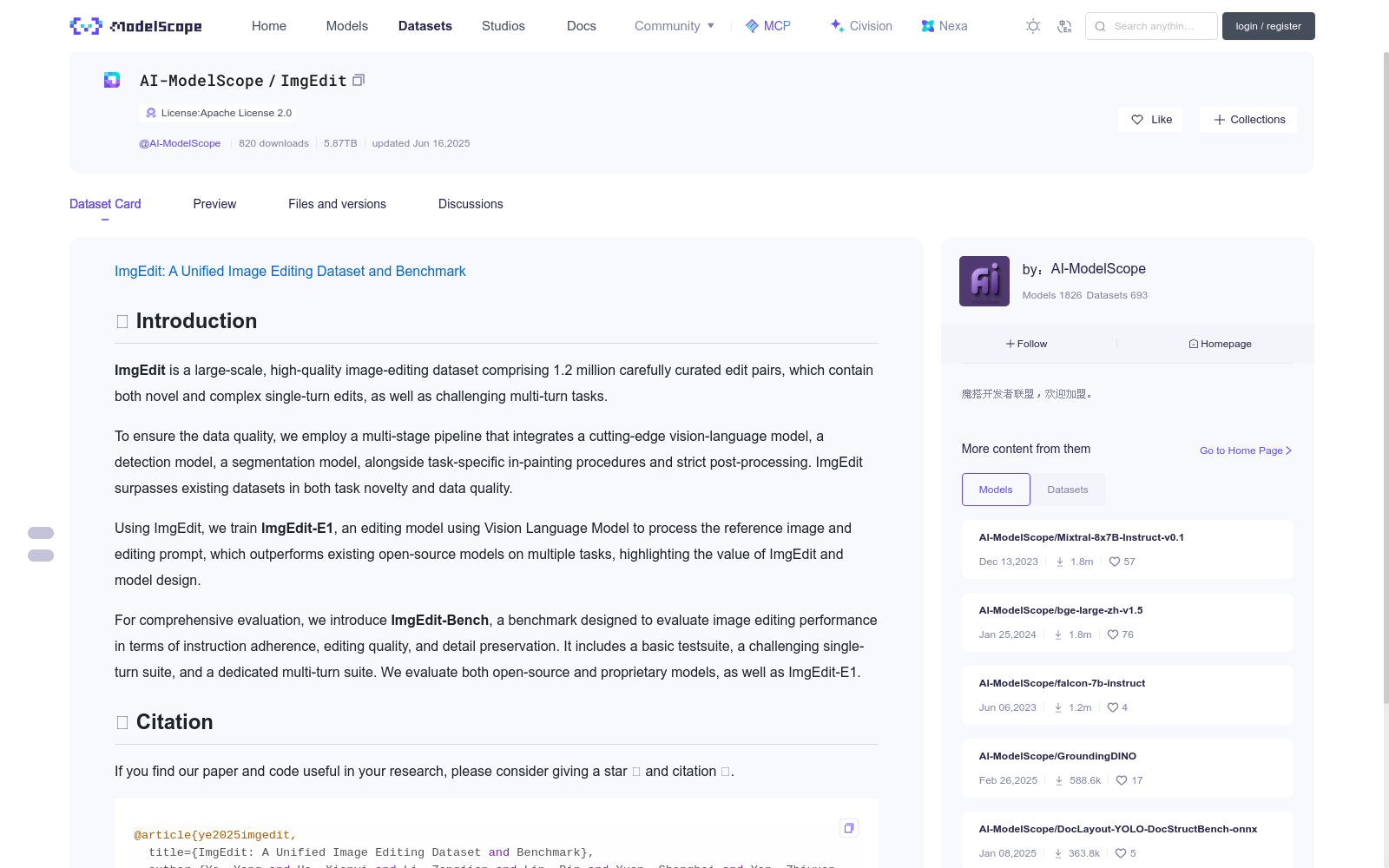Add dataset to Collections

(x=1248, y=120)
